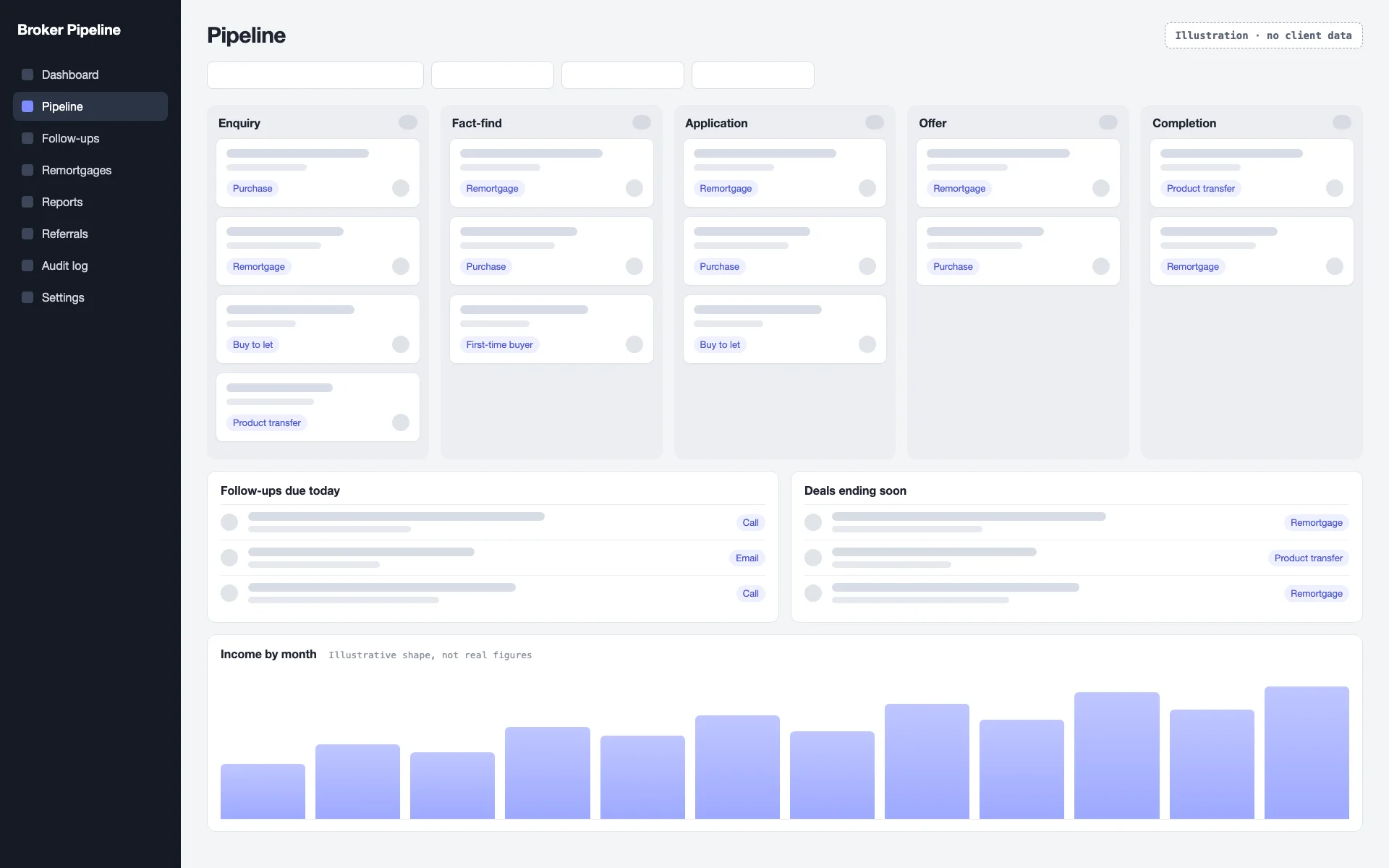The height and width of the screenshot is (868, 1389).
Task: Click the Email tag in Follow-ups
Action: 747,558
